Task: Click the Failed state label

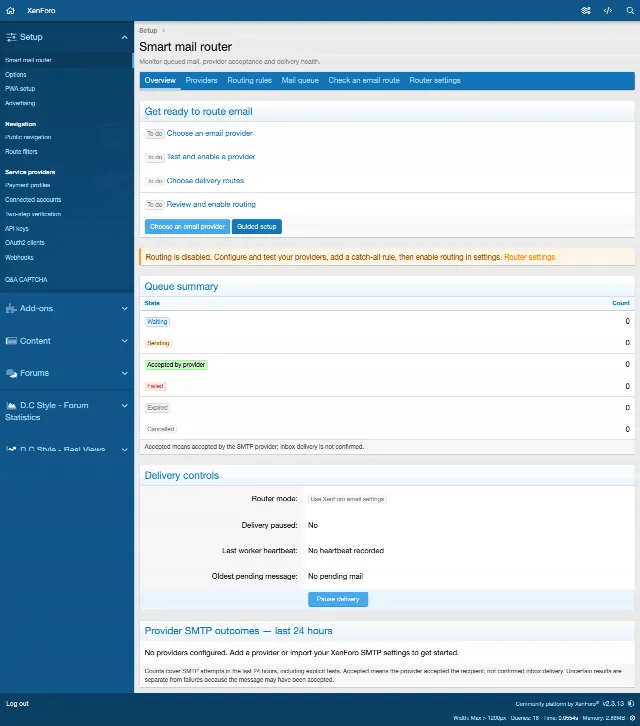Action: pos(155,386)
